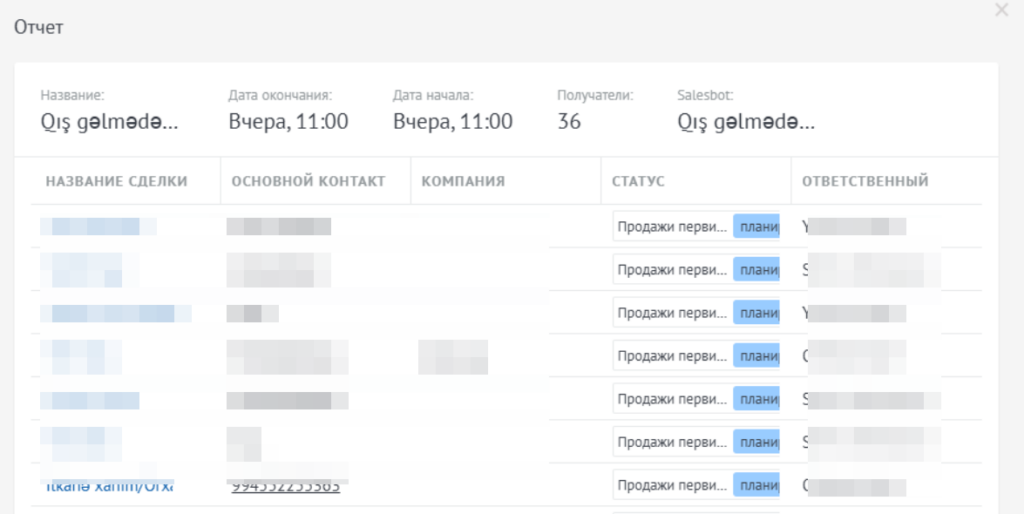This screenshot has height=514, width=1024.
Task: Click the Qış gəlmədə... value under Salesbot
Action: pos(746,121)
